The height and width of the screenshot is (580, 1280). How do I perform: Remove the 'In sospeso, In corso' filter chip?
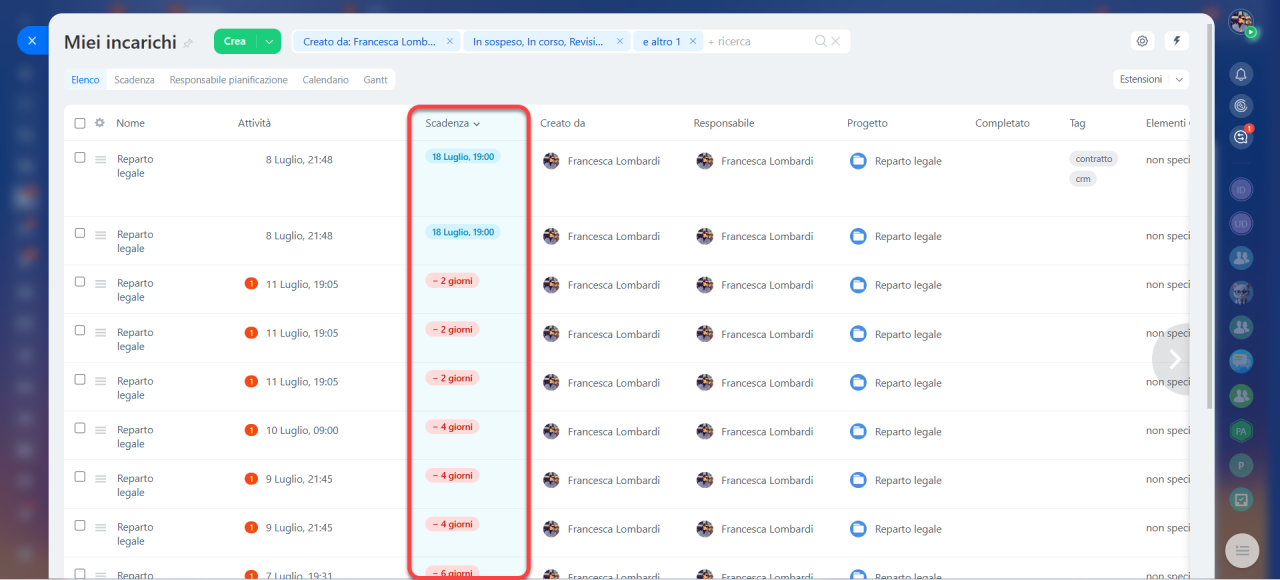pos(620,41)
